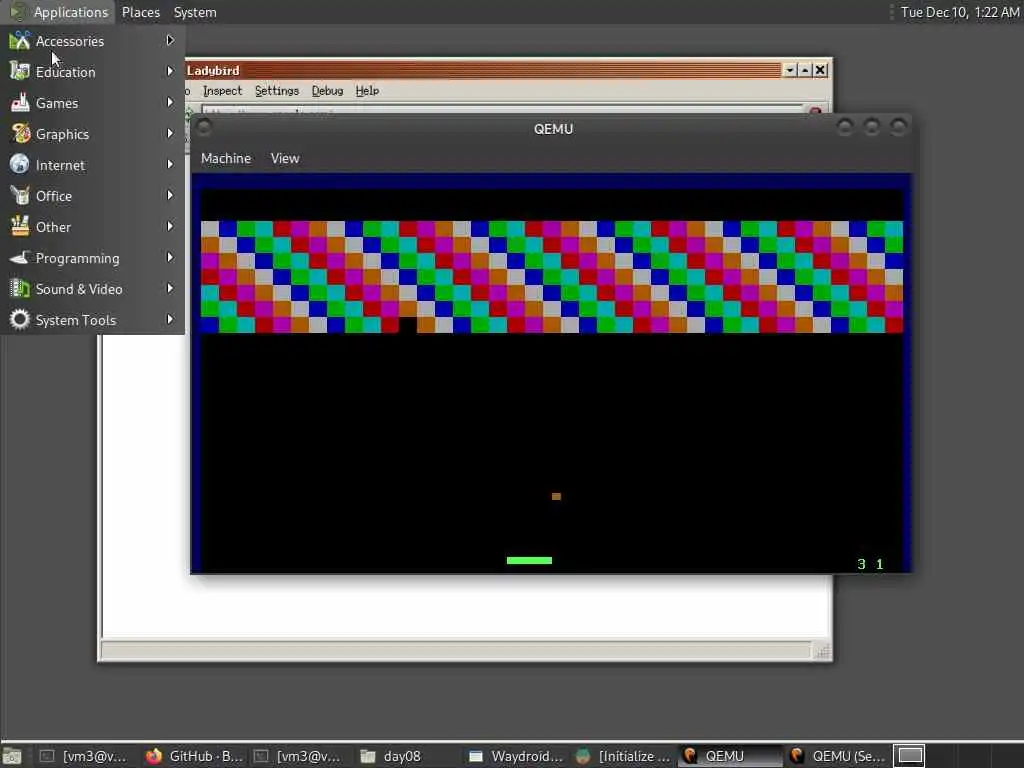Click the Games category icon
Viewport: 1024px width, 768px height.
click(x=20, y=103)
